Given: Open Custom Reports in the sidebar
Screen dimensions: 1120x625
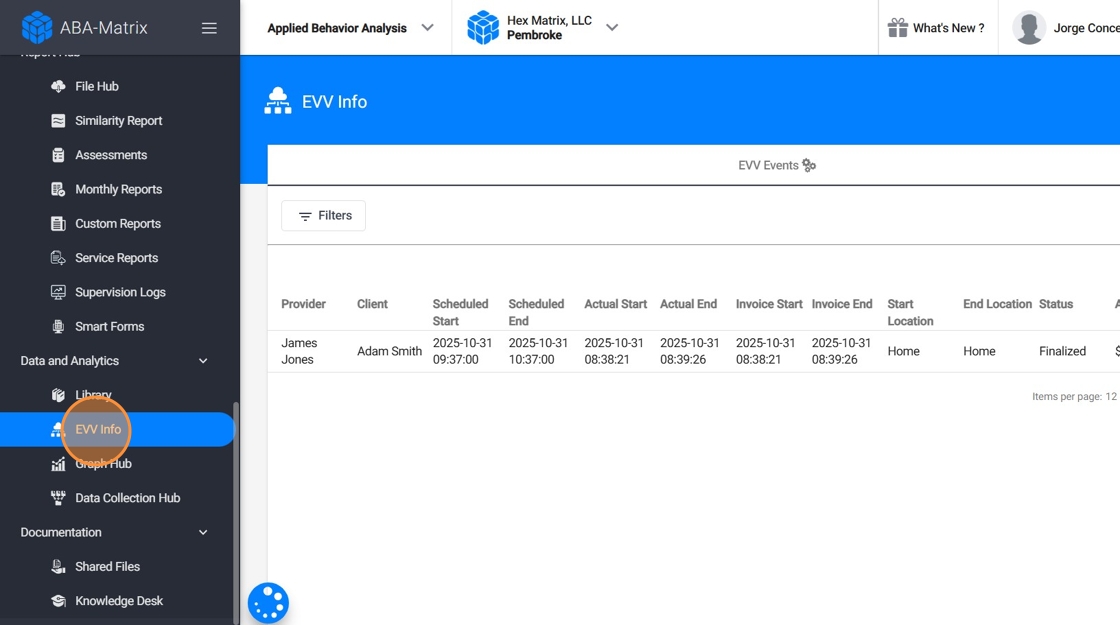Looking at the screenshot, I should pos(117,224).
